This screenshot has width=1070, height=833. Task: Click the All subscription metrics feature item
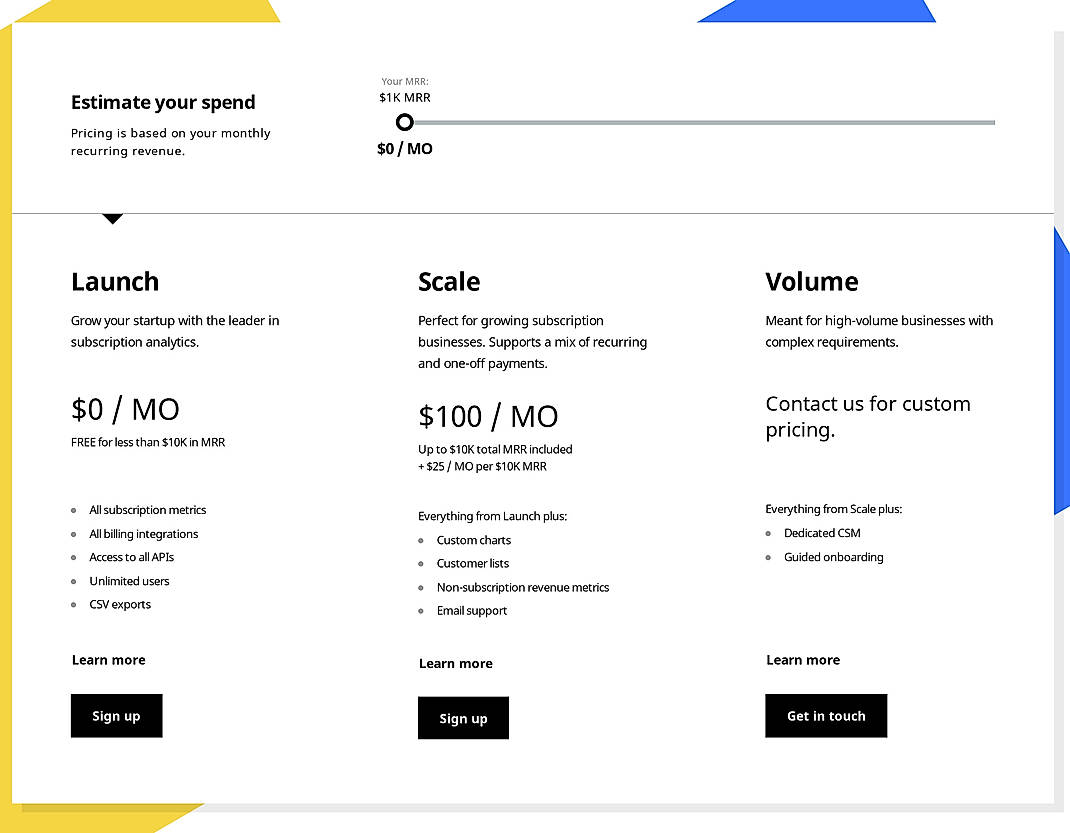pos(147,510)
